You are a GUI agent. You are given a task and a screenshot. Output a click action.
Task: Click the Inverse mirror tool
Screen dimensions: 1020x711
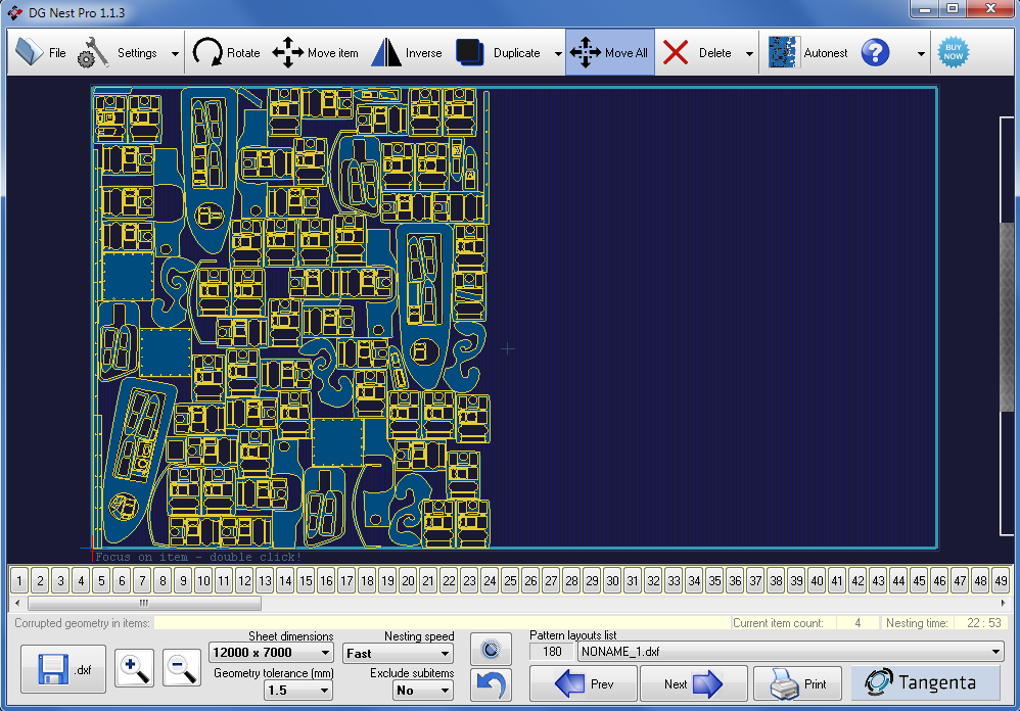coord(407,53)
